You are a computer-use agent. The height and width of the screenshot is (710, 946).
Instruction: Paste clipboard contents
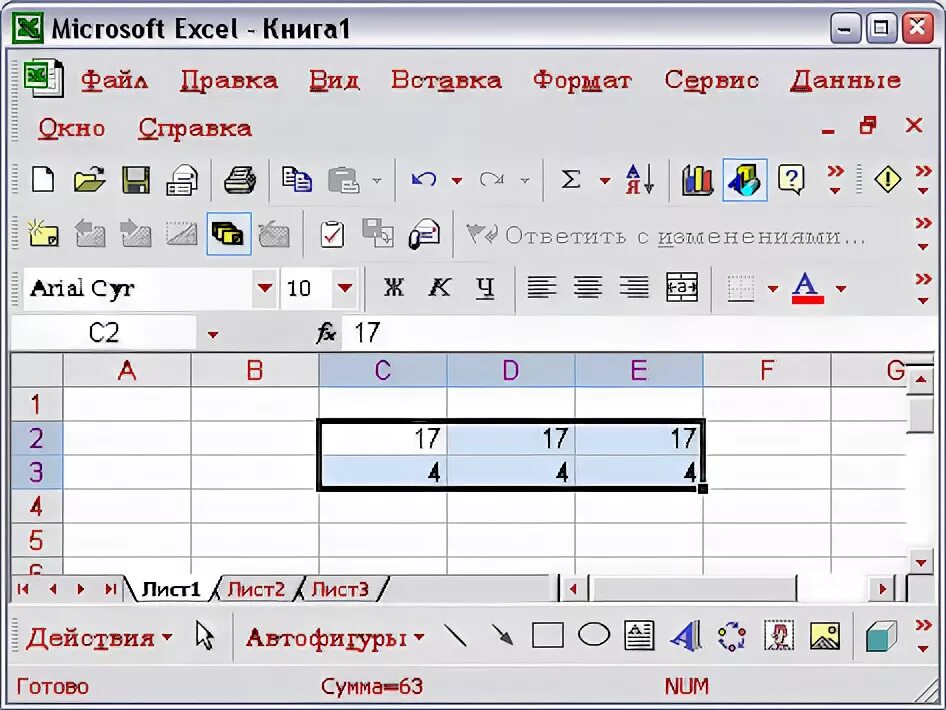343,180
